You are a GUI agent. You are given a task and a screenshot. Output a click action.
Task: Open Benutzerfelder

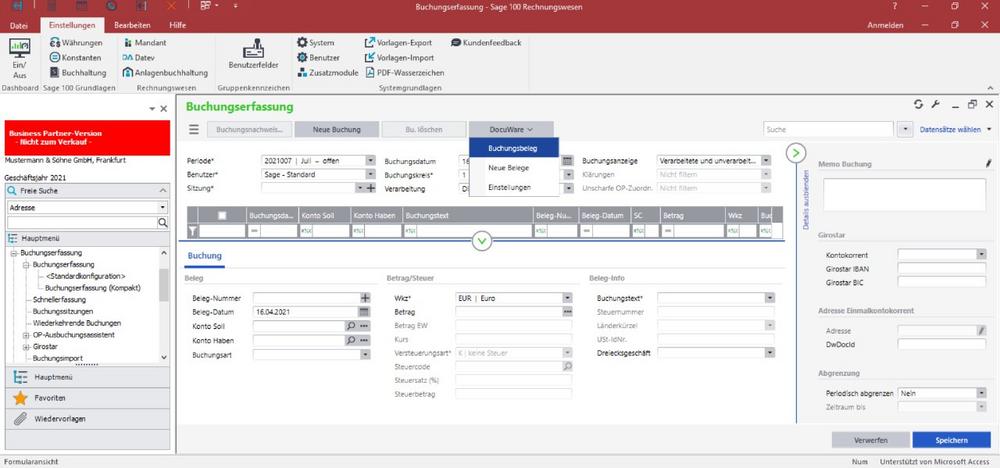tap(253, 55)
